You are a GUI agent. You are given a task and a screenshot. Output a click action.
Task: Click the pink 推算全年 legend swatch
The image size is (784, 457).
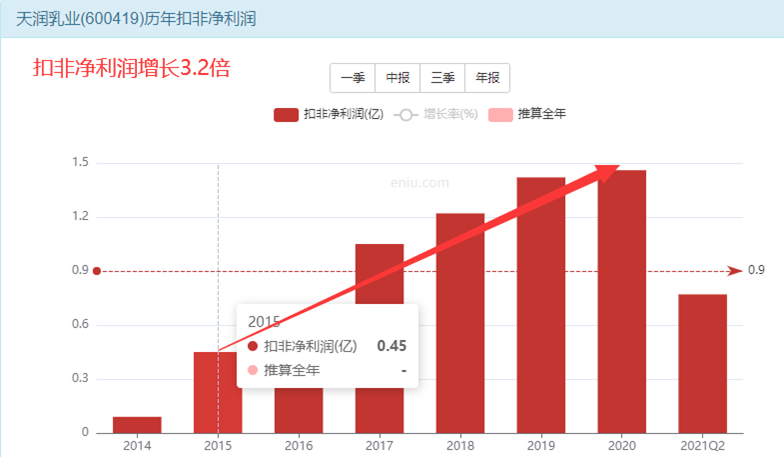click(x=500, y=115)
